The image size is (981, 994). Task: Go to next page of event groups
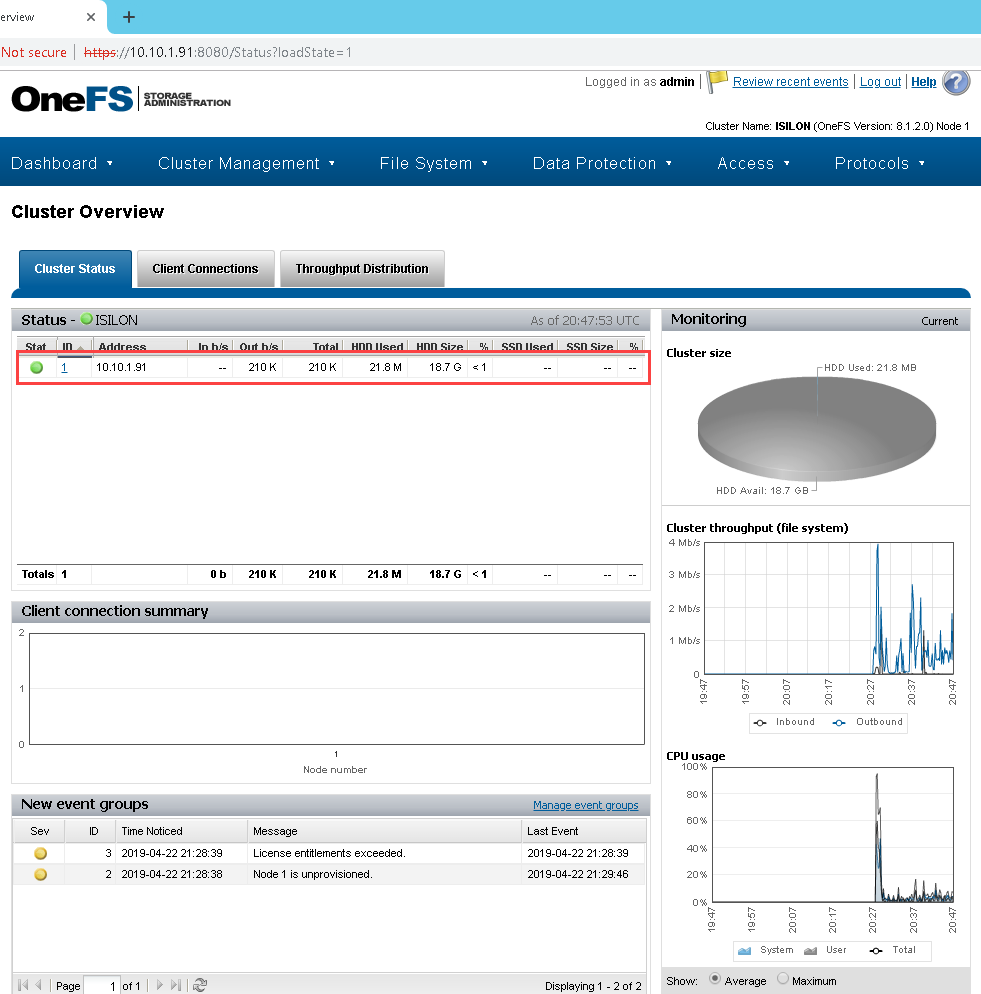click(159, 985)
